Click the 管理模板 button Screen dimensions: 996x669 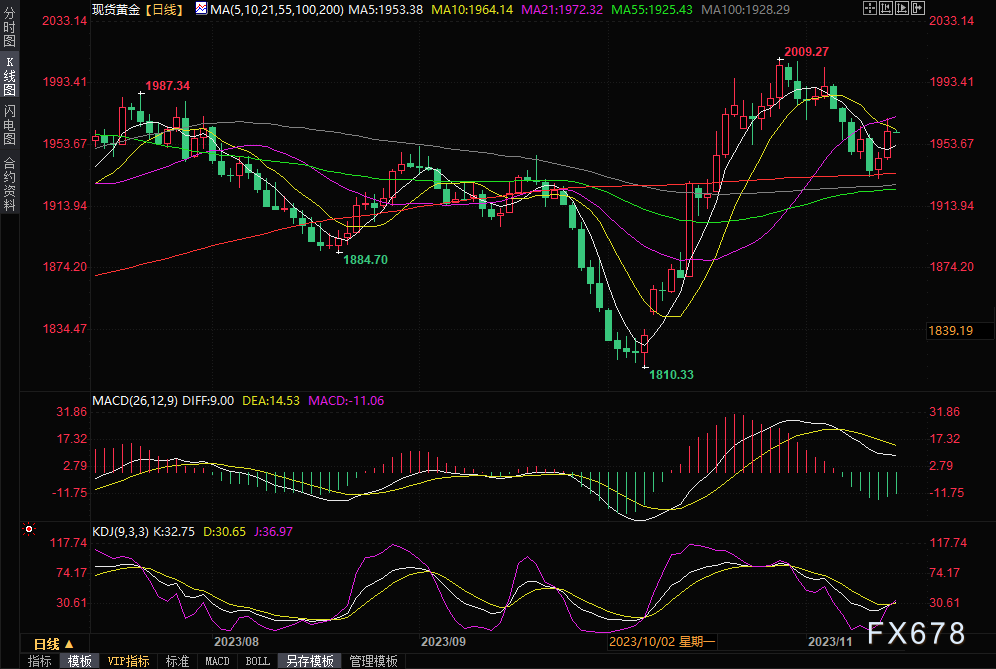click(x=374, y=661)
